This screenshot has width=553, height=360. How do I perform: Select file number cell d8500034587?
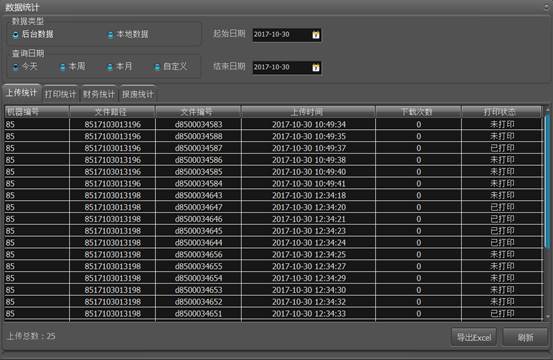(199, 148)
